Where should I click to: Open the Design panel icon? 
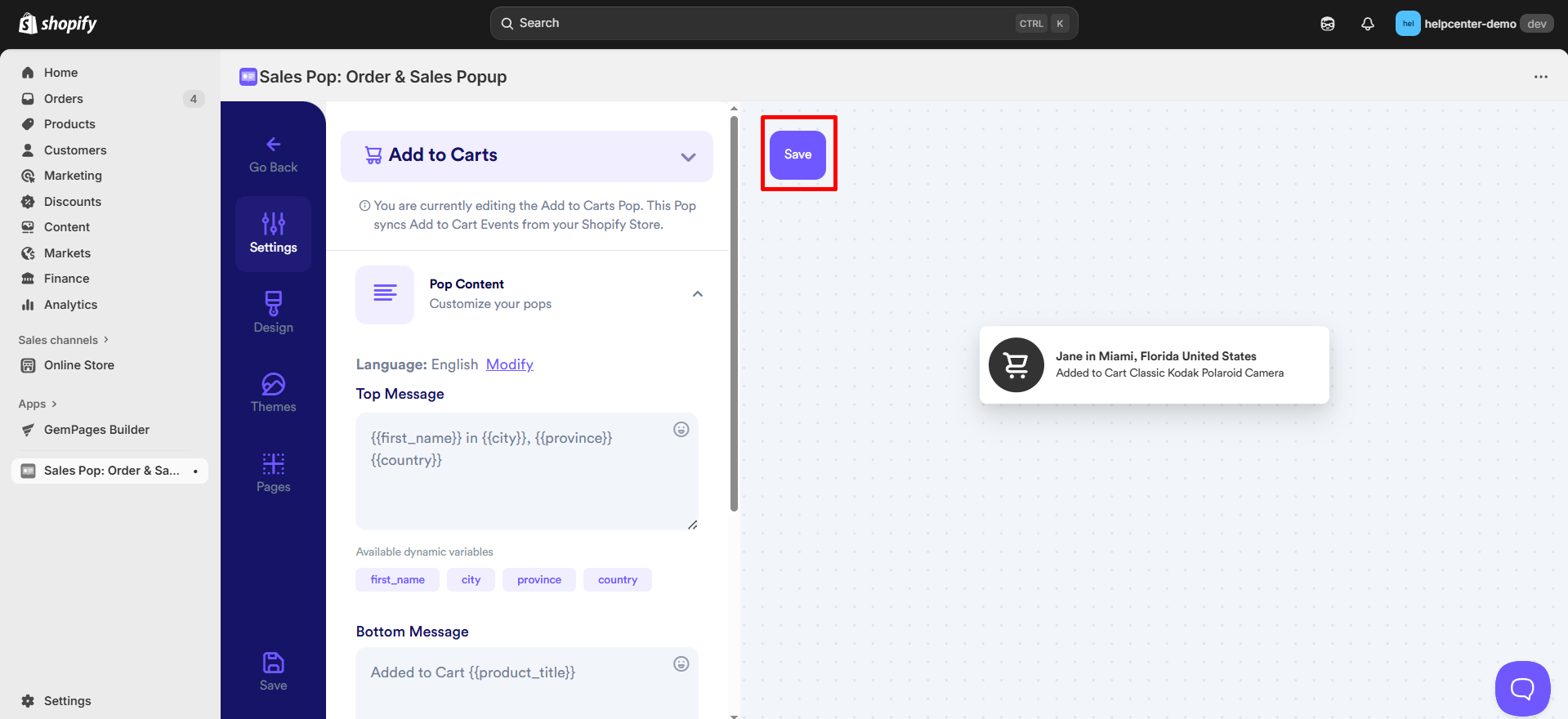(x=273, y=303)
